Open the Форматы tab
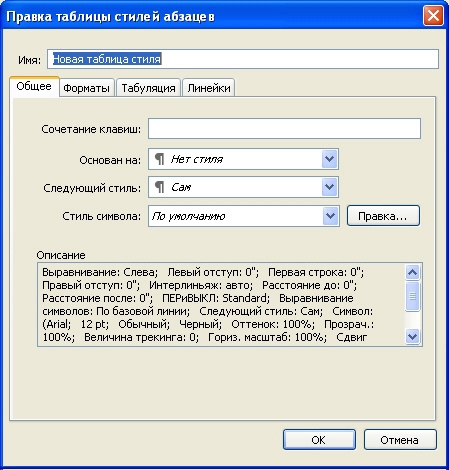 (86, 88)
